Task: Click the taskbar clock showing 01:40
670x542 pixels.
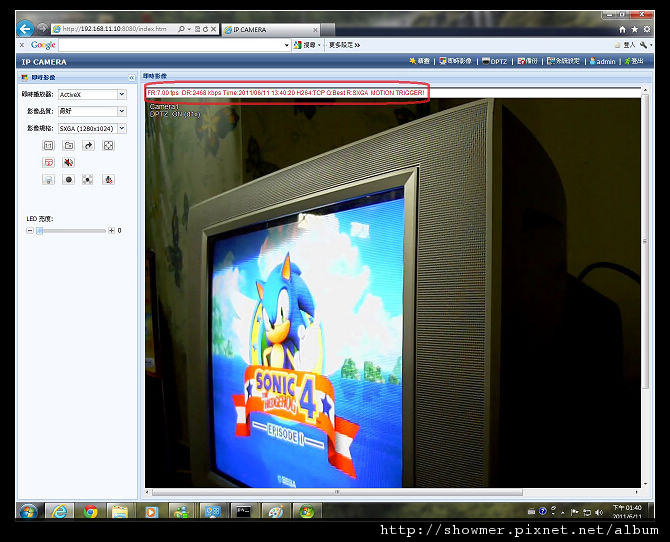Action: point(627,512)
